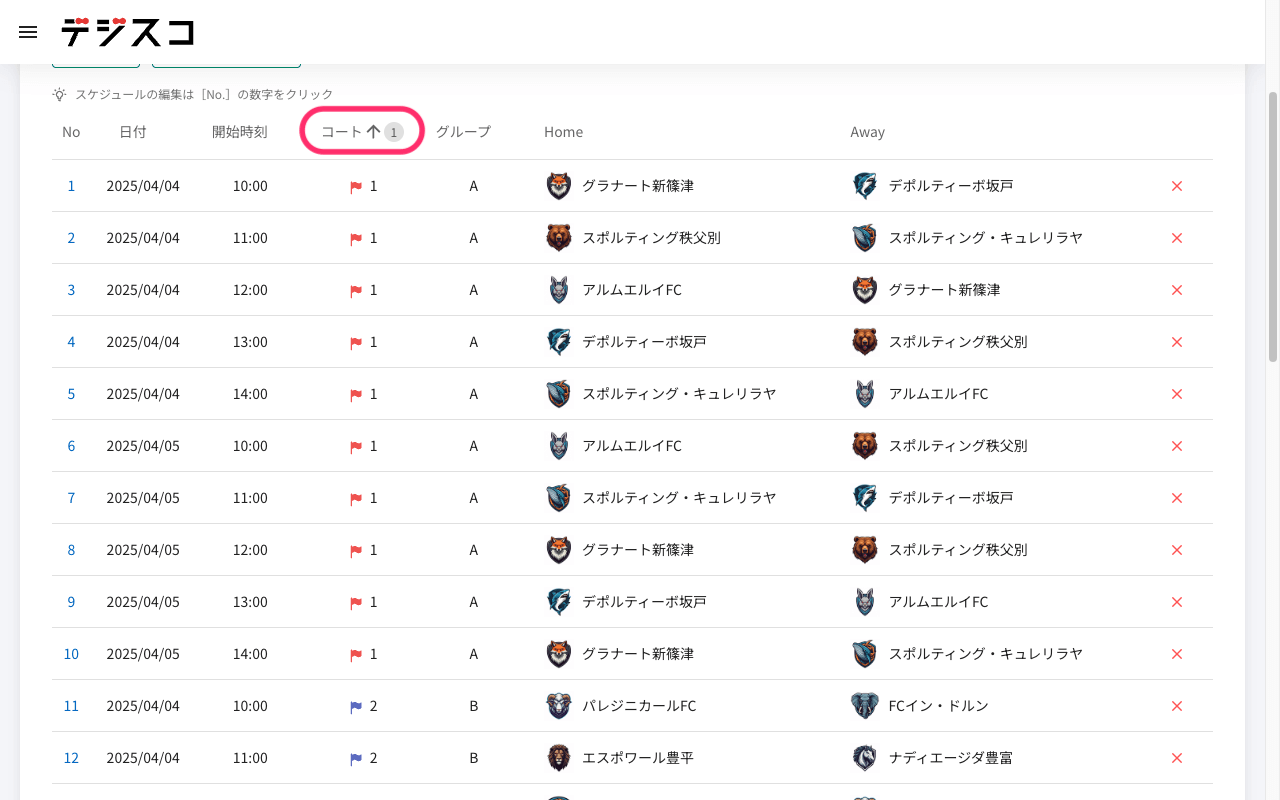Click the エスポワール豊平 lion team logo
The width and height of the screenshot is (1280, 800).
tap(559, 758)
